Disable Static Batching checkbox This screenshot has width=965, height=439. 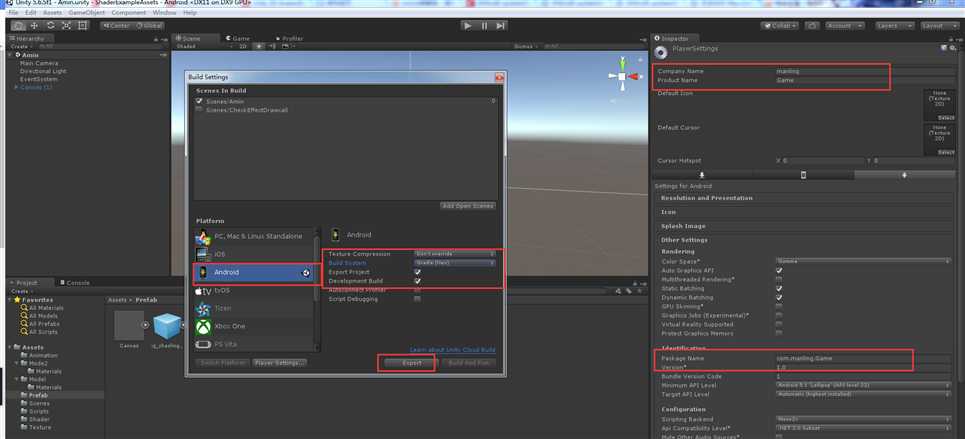coord(779,288)
